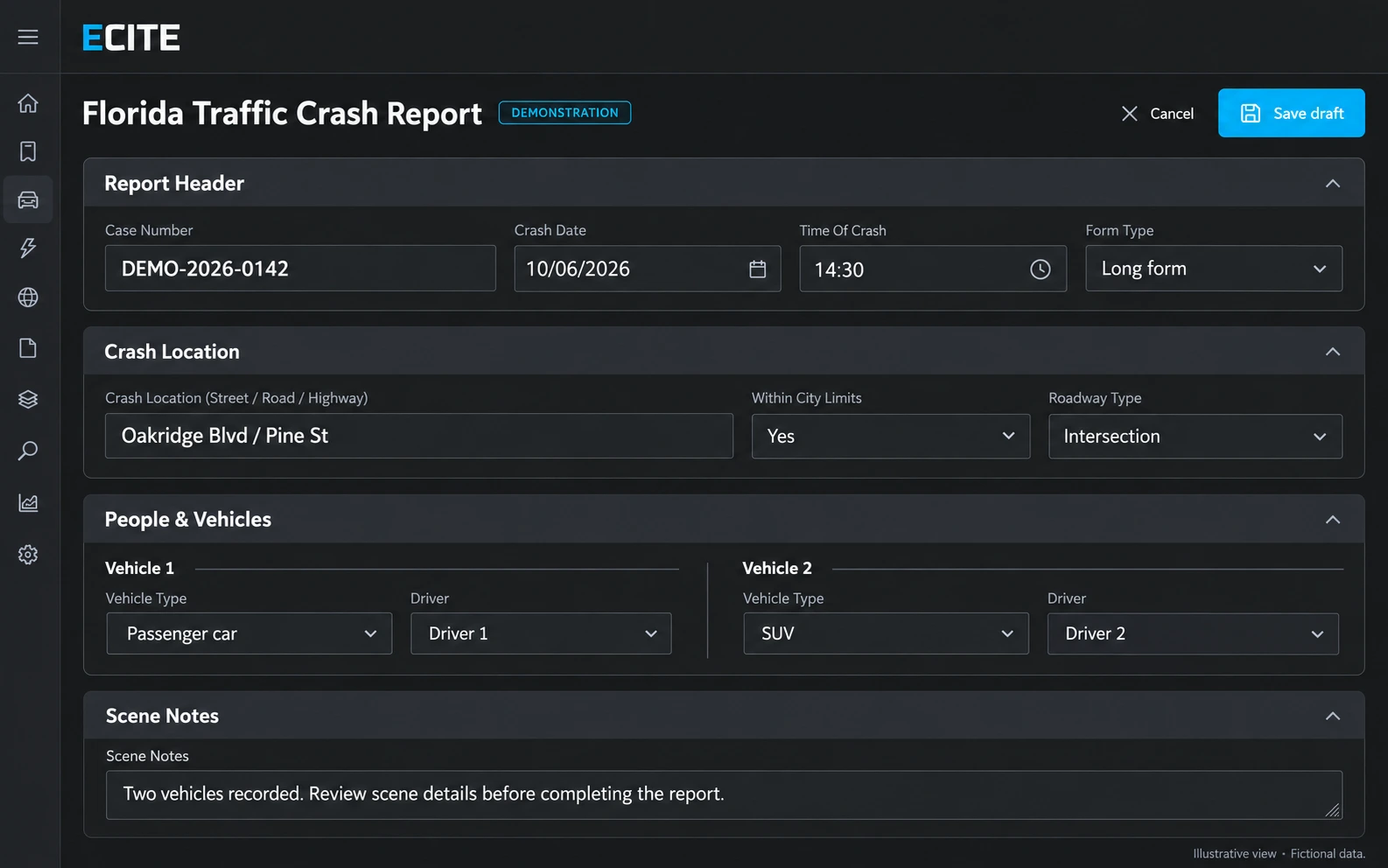1388x868 pixels.
Task: Open Vehicle 2 Driver dropdown
Action: (1193, 633)
